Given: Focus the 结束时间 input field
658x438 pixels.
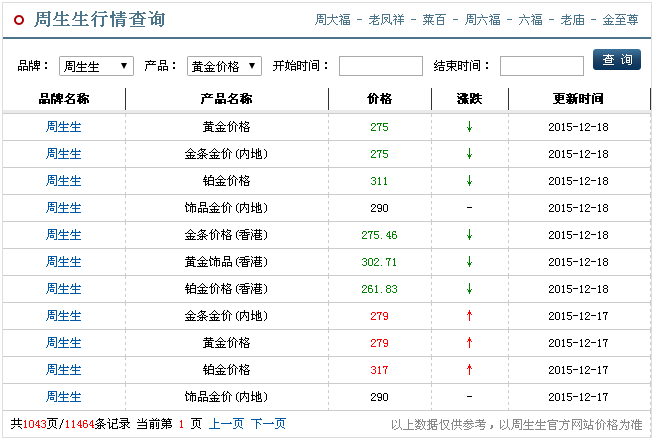Looking at the screenshot, I should click(x=542, y=66).
